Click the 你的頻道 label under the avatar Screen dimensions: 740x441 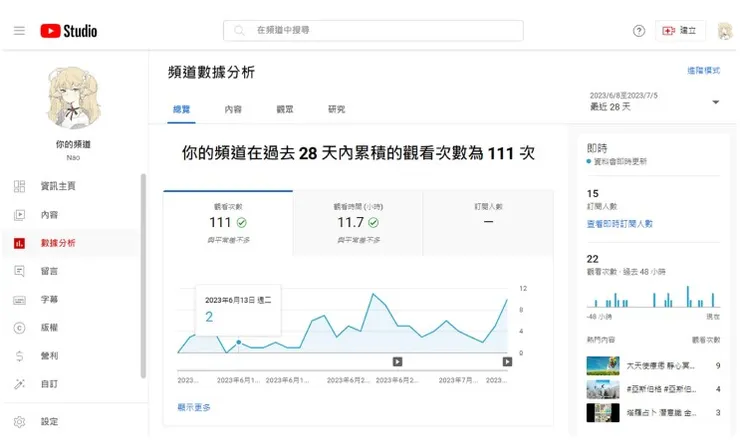tap(73, 144)
